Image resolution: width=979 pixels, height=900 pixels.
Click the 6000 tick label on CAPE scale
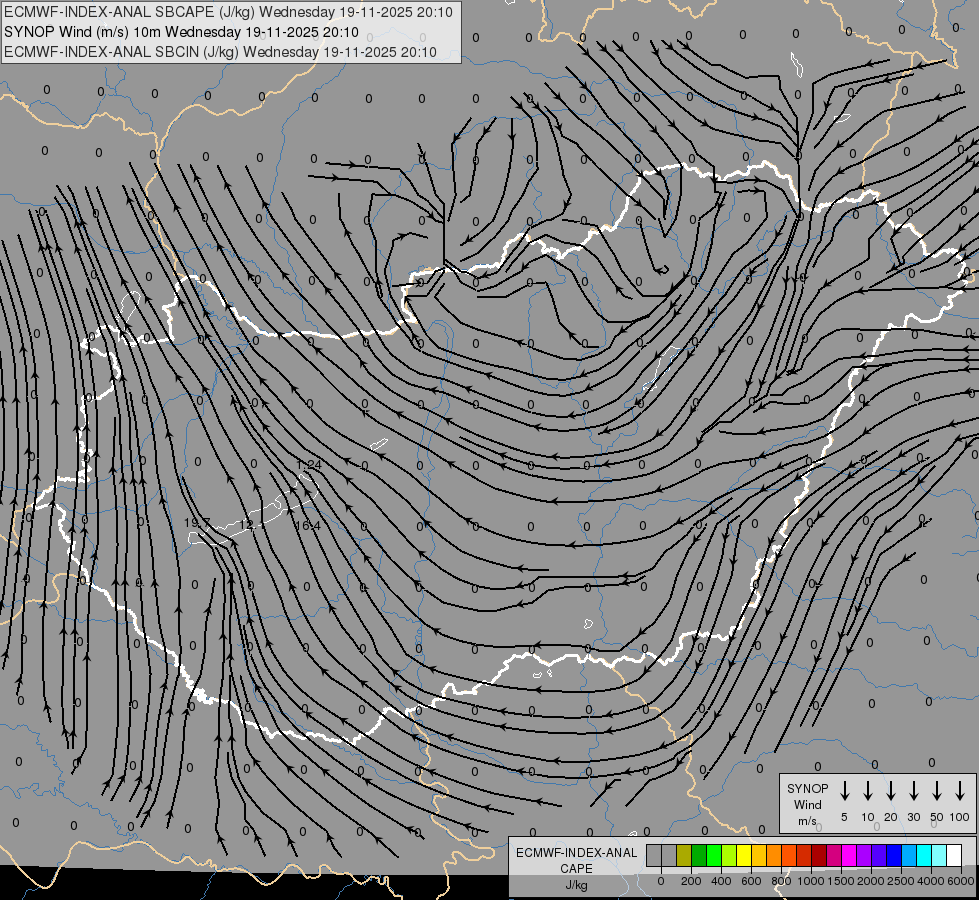(961, 881)
